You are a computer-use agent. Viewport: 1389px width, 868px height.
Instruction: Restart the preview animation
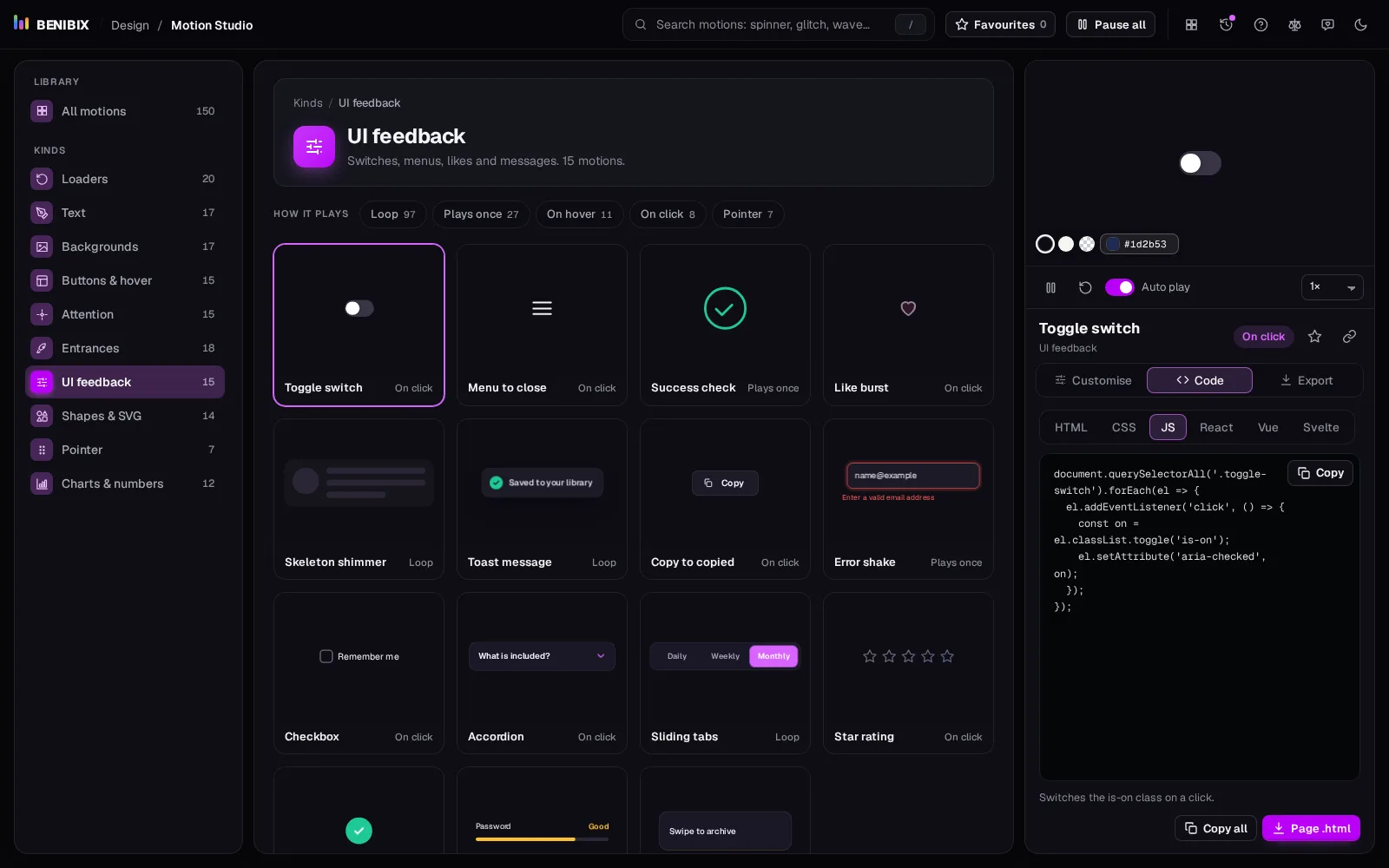(x=1084, y=287)
